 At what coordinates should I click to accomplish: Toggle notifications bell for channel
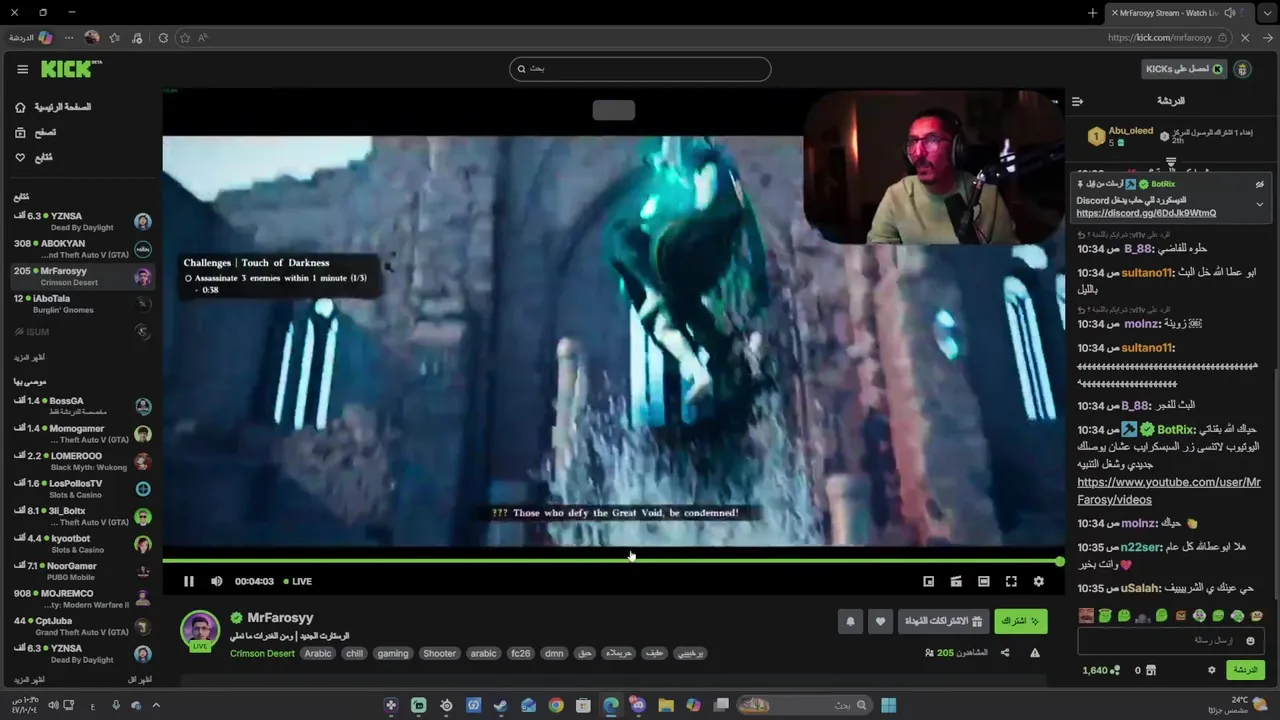click(851, 621)
